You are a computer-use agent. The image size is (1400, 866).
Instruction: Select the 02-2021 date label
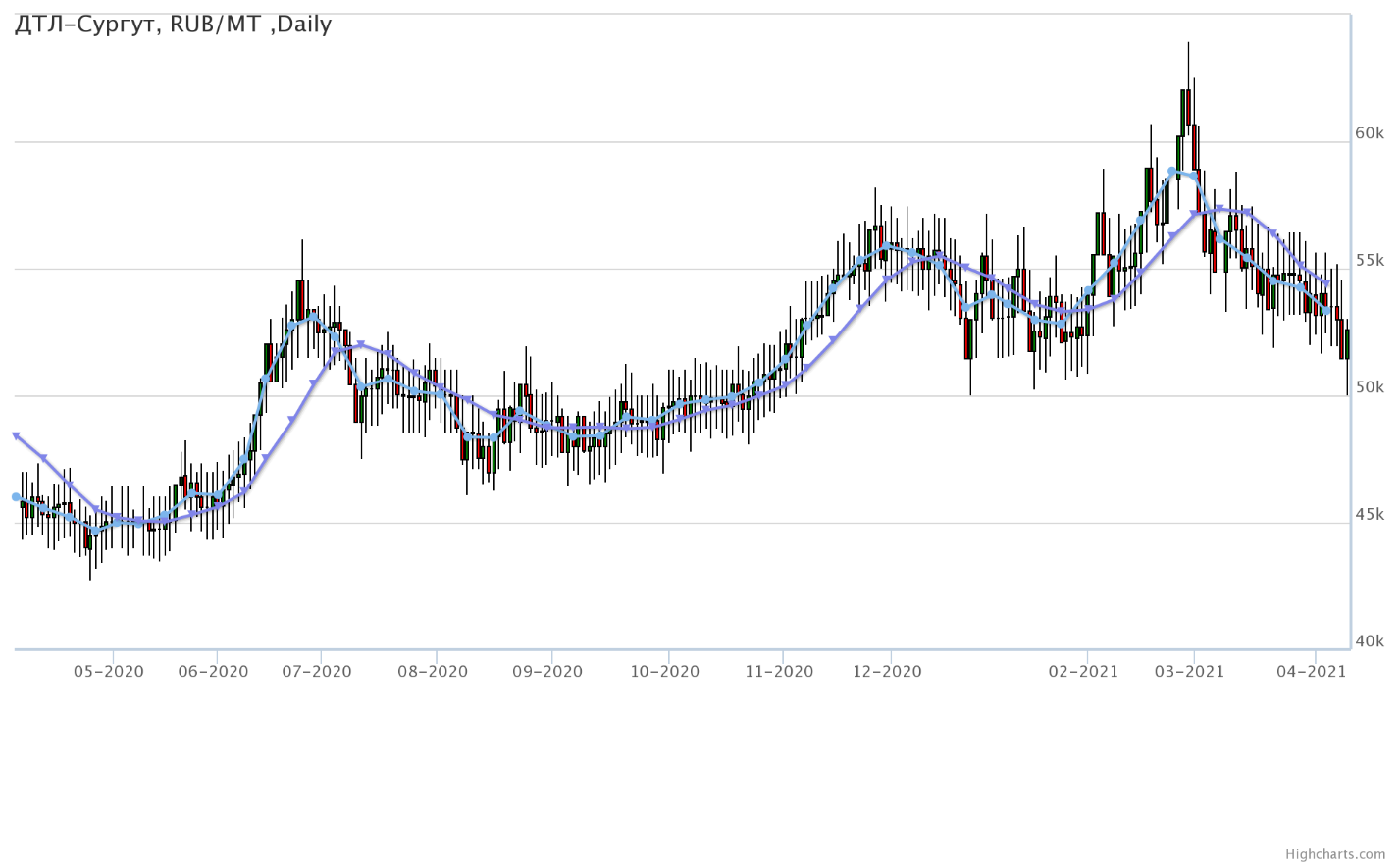click(x=1083, y=672)
